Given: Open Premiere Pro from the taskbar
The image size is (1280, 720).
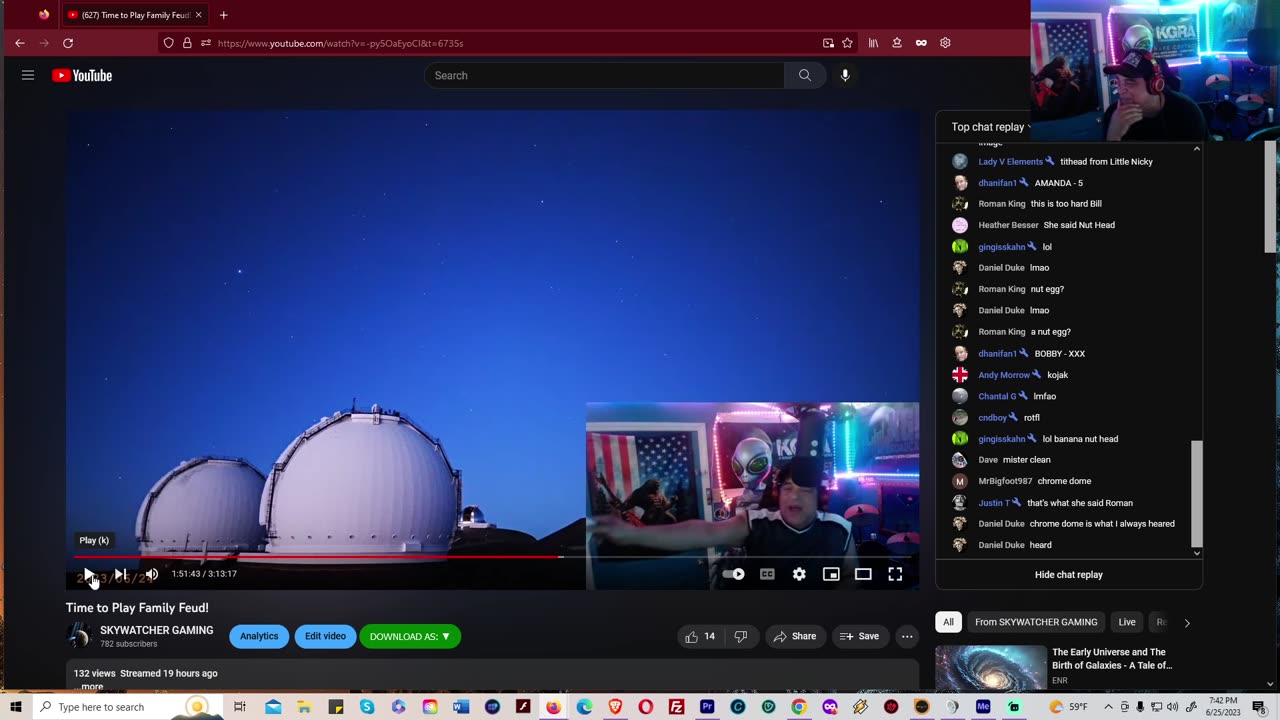Looking at the screenshot, I should pos(708,707).
